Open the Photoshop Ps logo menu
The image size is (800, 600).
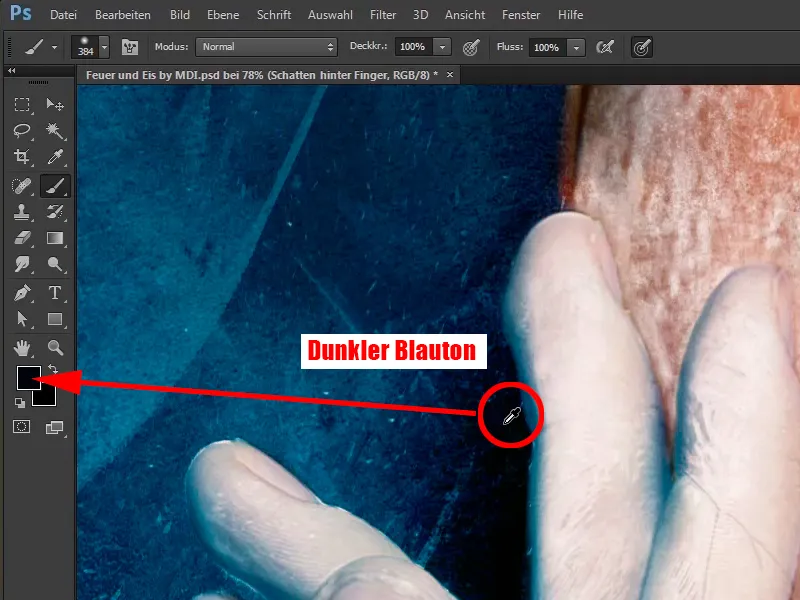pyautogui.click(x=21, y=14)
